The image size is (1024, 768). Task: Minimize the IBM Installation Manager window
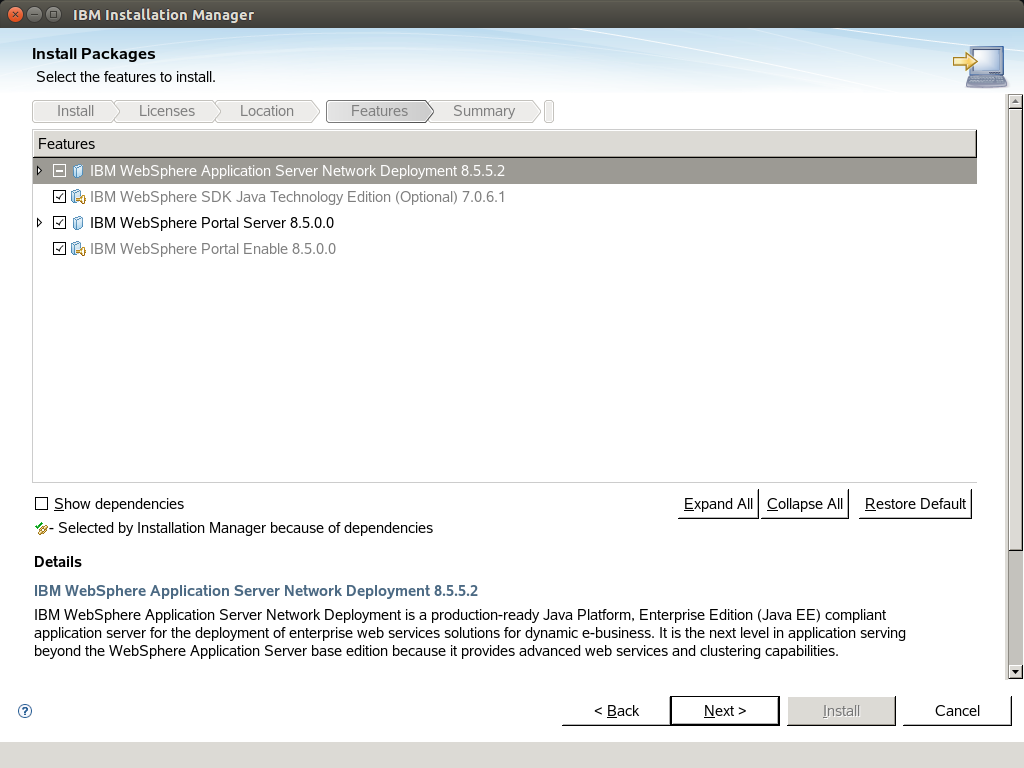(x=35, y=14)
